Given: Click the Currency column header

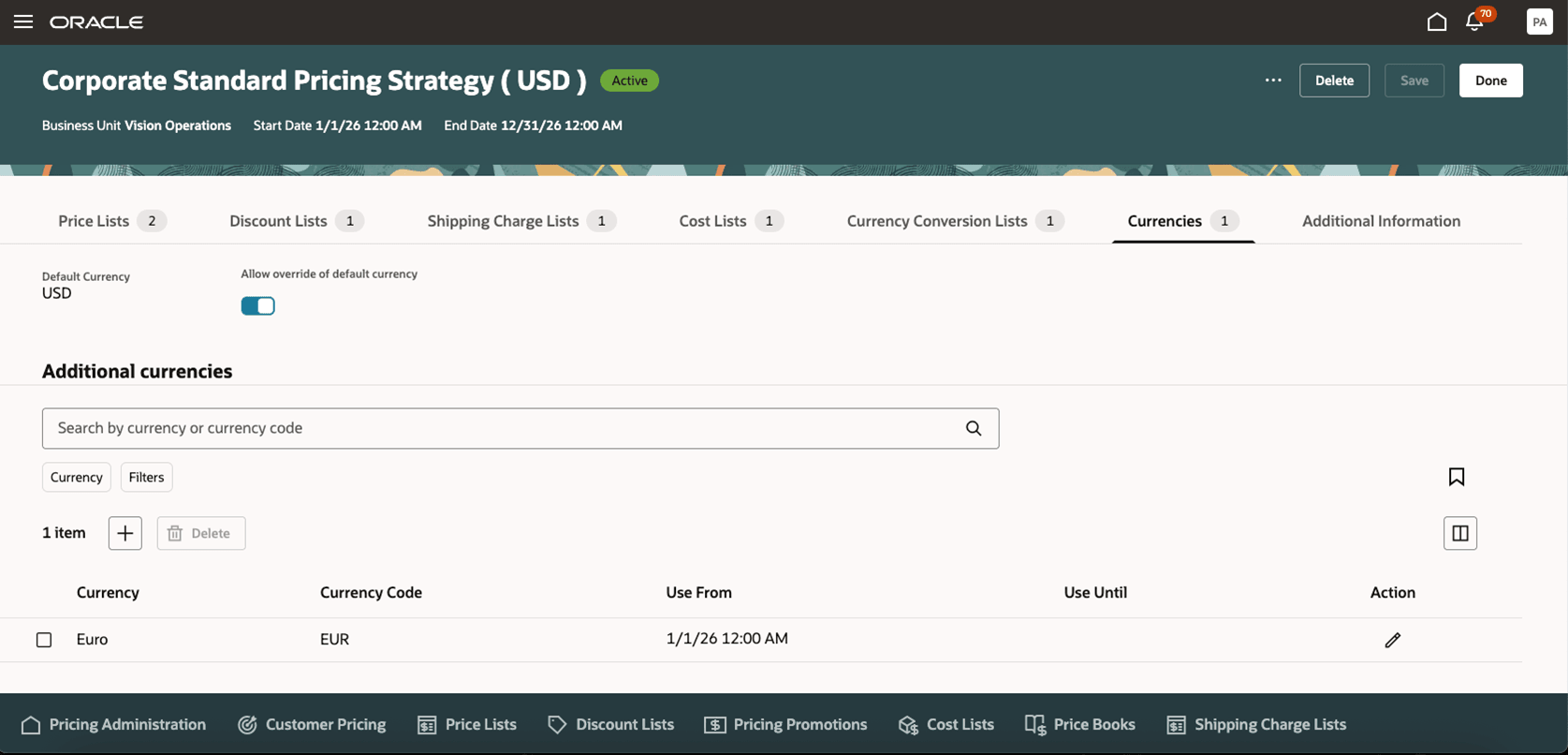Looking at the screenshot, I should tap(108, 593).
